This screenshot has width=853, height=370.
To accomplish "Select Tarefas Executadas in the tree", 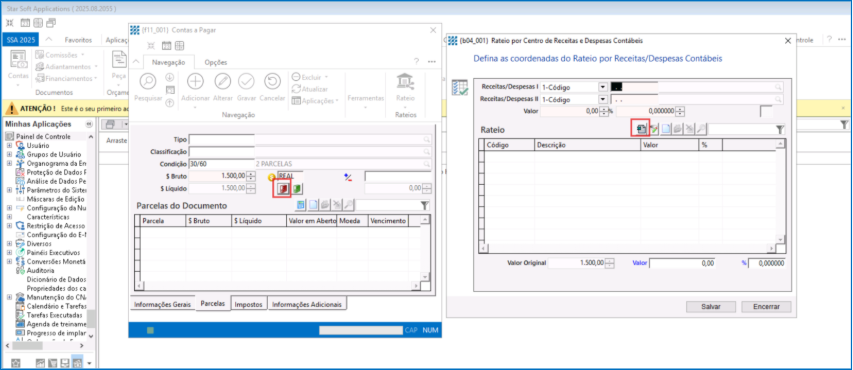I will pos(54,315).
